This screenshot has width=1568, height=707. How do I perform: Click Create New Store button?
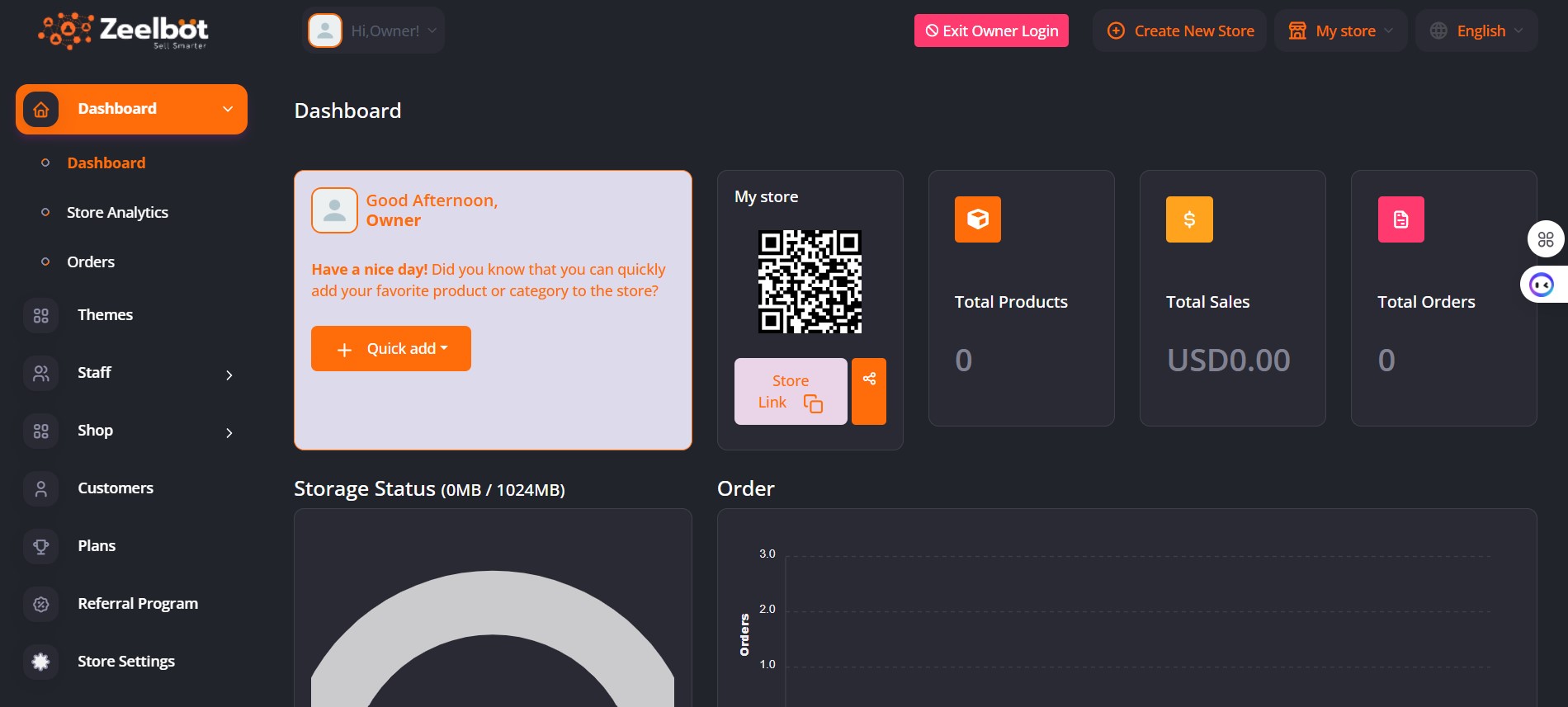(x=1180, y=31)
